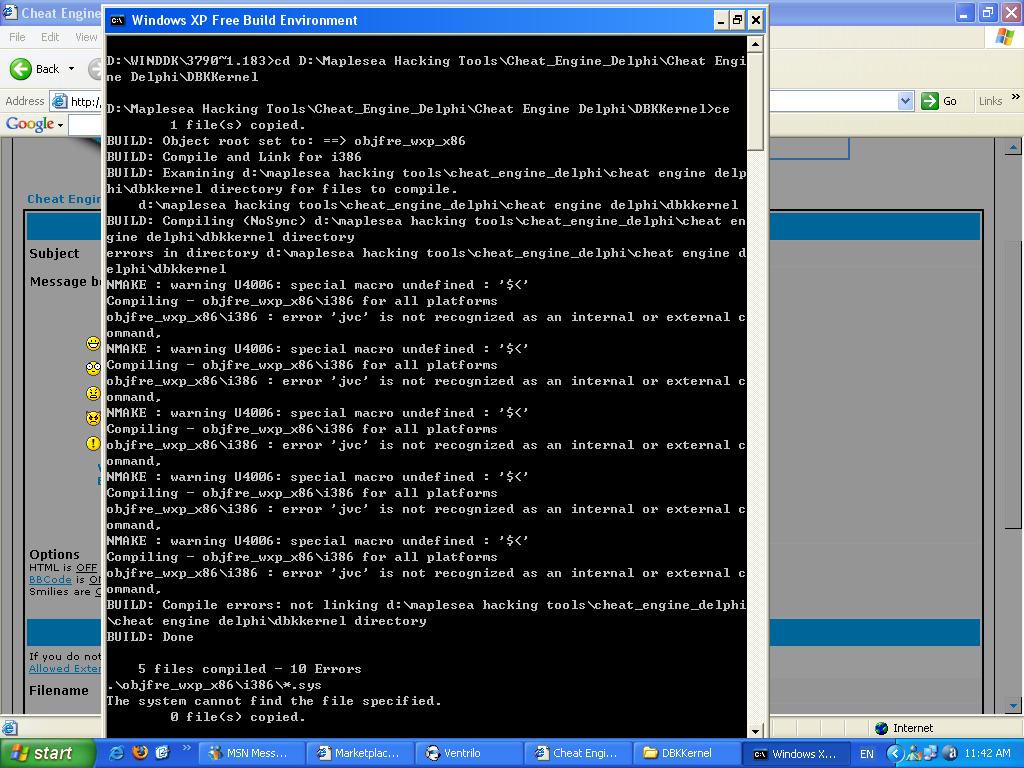Expand the address bar dropdown arrow
Image resolution: width=1024 pixels, height=768 pixels.
coord(905,101)
